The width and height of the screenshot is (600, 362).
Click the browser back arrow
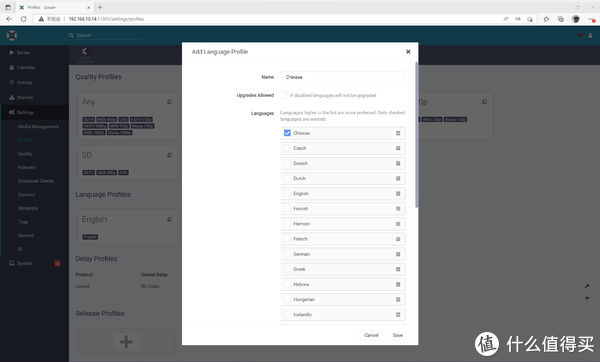(x=9, y=19)
